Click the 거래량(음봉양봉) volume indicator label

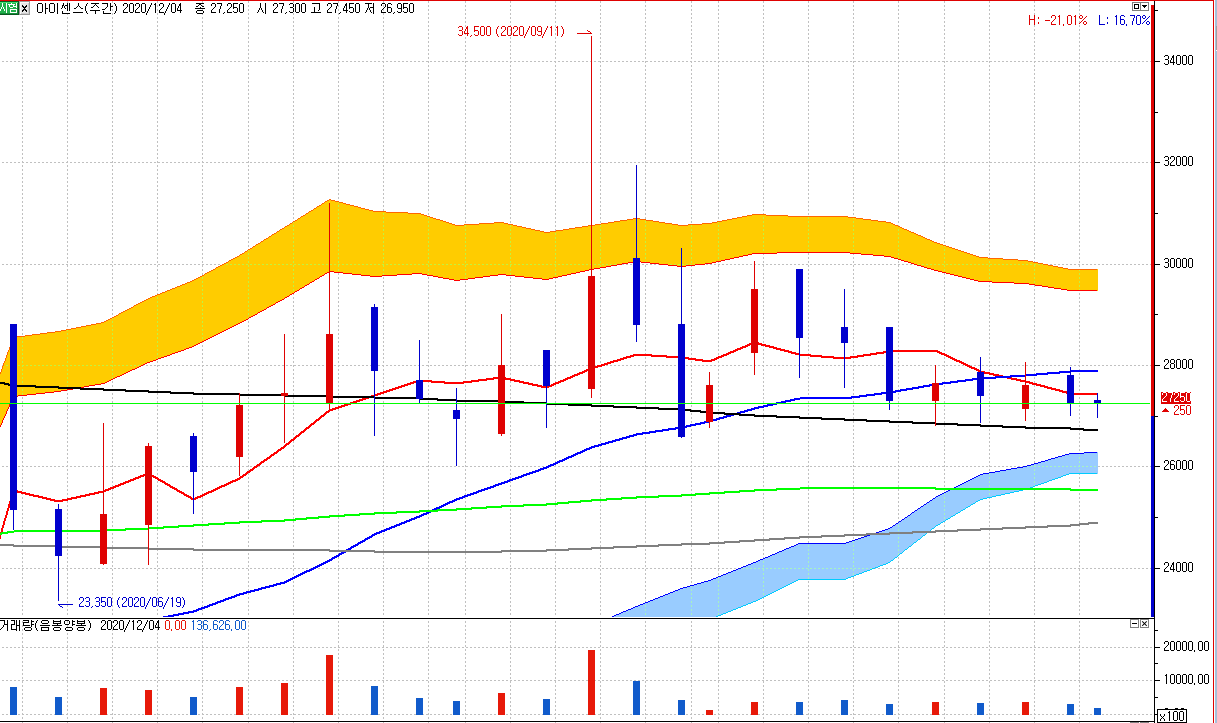[x=46, y=625]
